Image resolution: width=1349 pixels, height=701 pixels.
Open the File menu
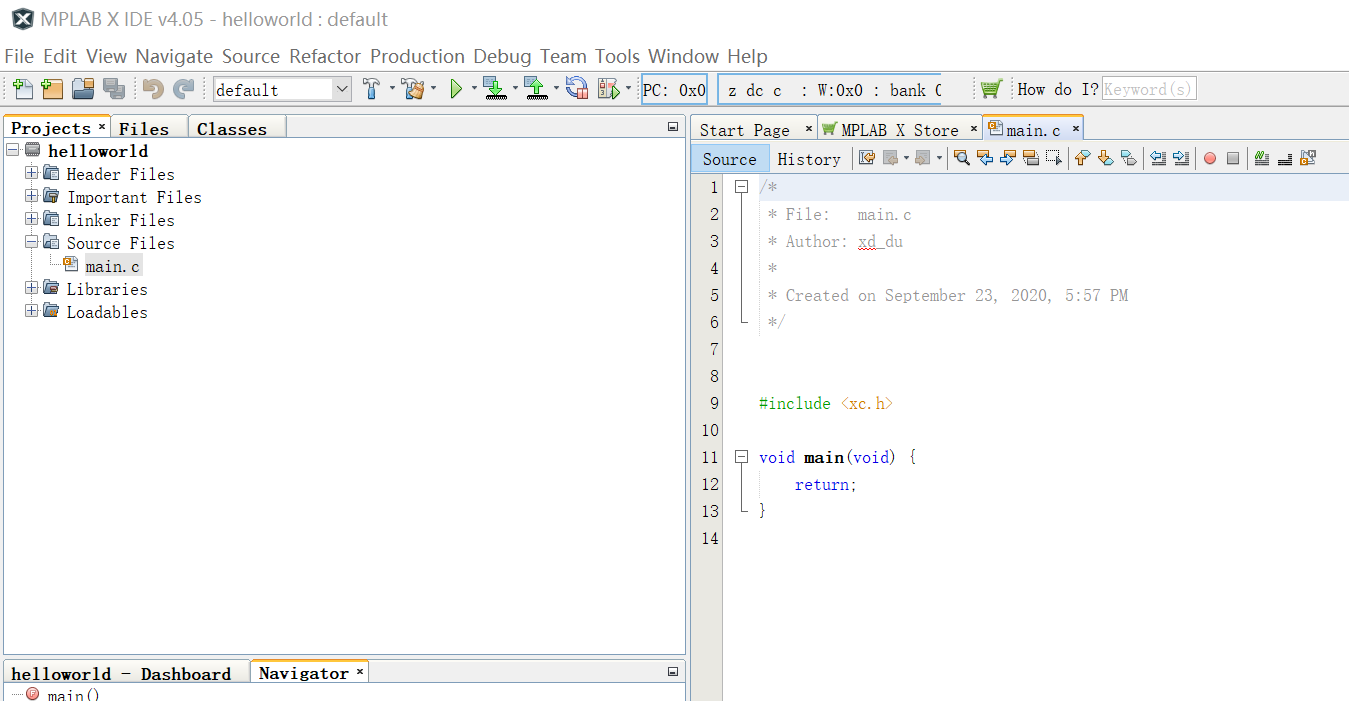coord(19,56)
